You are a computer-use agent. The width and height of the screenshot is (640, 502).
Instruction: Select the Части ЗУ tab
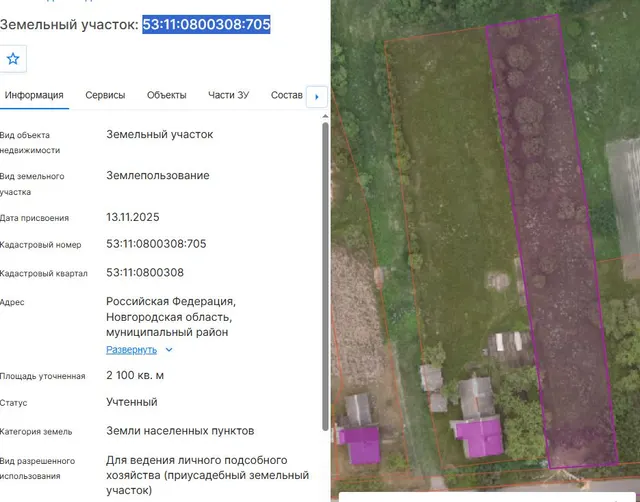tap(229, 95)
